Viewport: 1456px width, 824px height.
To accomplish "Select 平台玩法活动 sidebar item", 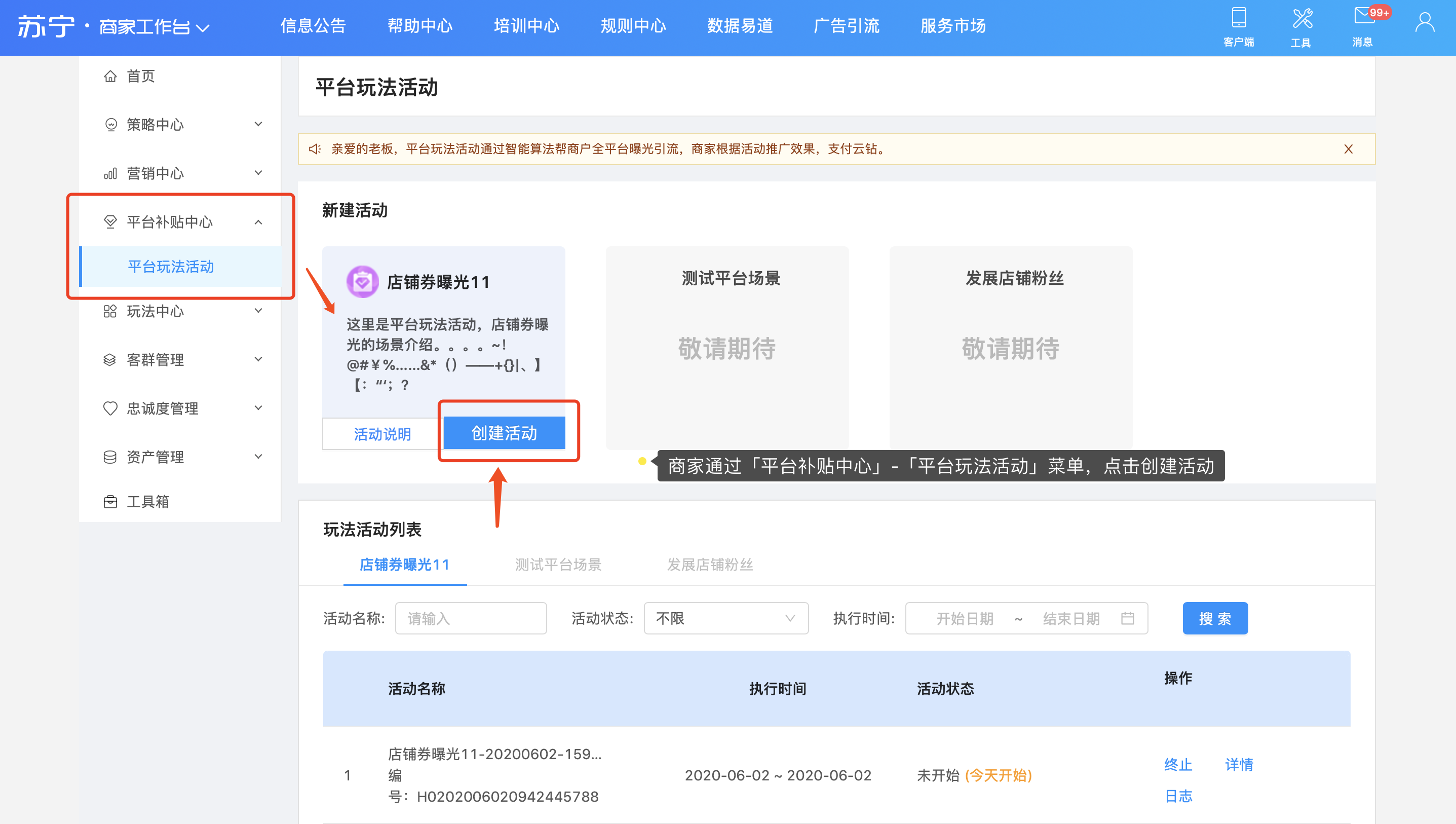I will point(181,267).
